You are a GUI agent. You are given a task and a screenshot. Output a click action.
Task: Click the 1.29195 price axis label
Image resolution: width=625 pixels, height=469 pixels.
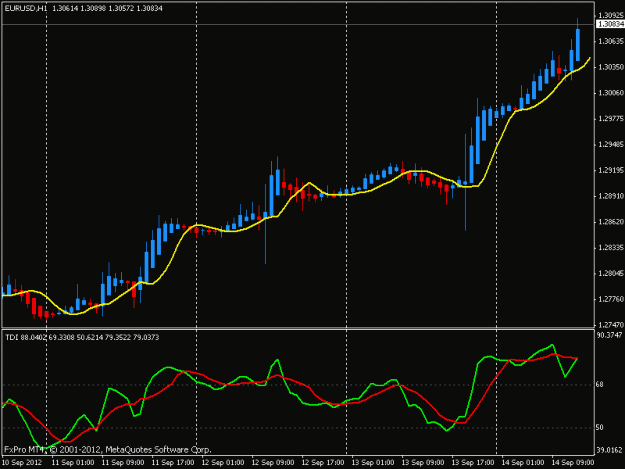611,170
